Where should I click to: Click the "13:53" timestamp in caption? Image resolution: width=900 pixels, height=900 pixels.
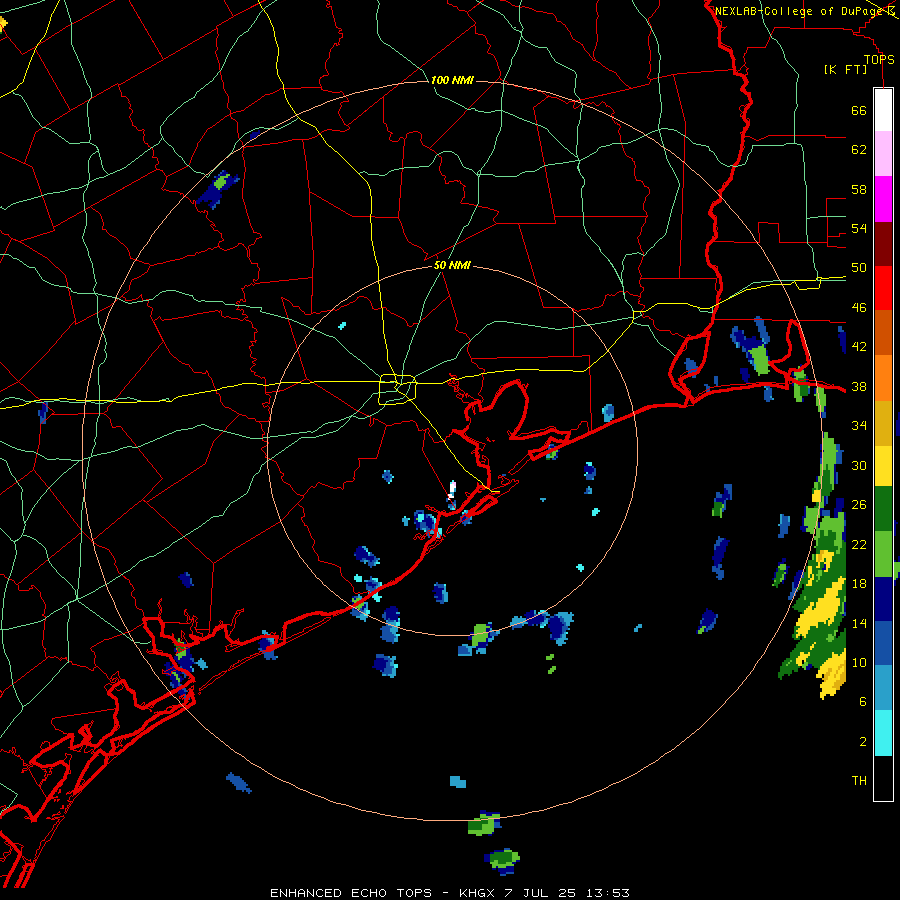click(x=607, y=893)
